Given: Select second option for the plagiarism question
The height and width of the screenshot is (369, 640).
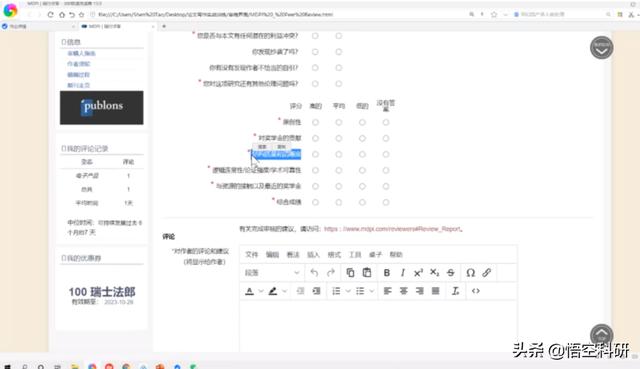Looking at the screenshot, I should coord(339,52).
